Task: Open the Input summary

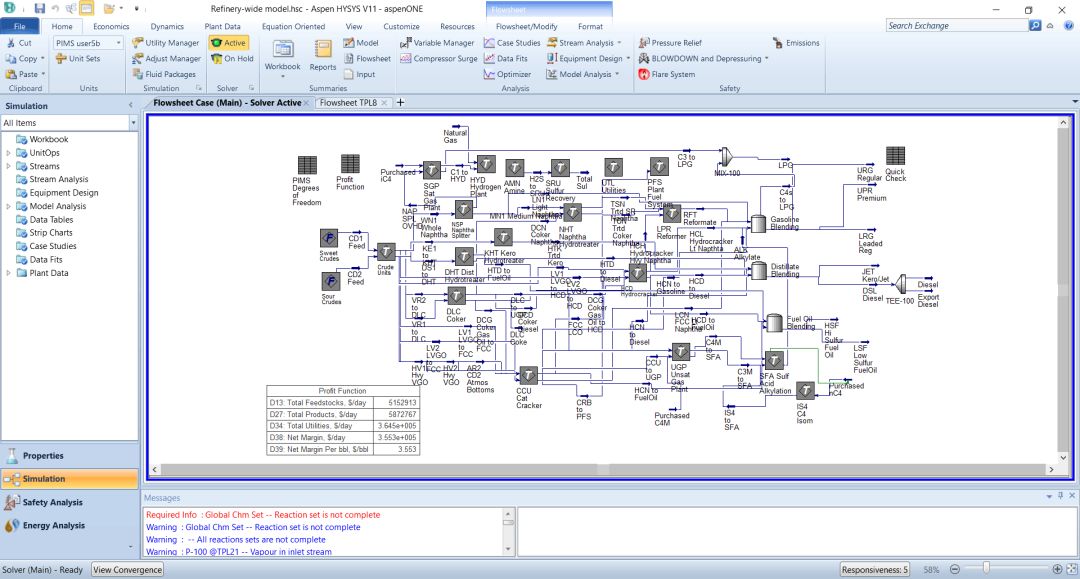Action: [x=360, y=74]
